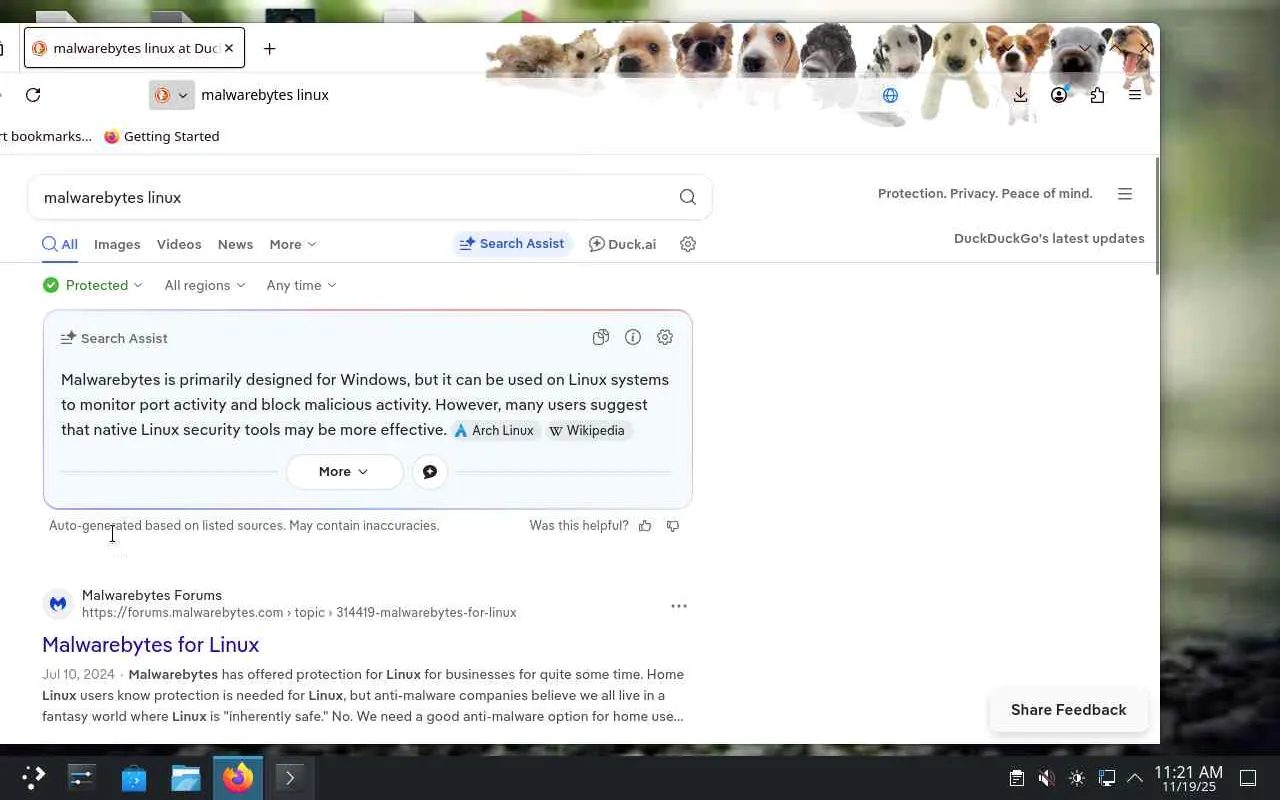
Task: Click the translate page globe icon
Action: click(890, 95)
